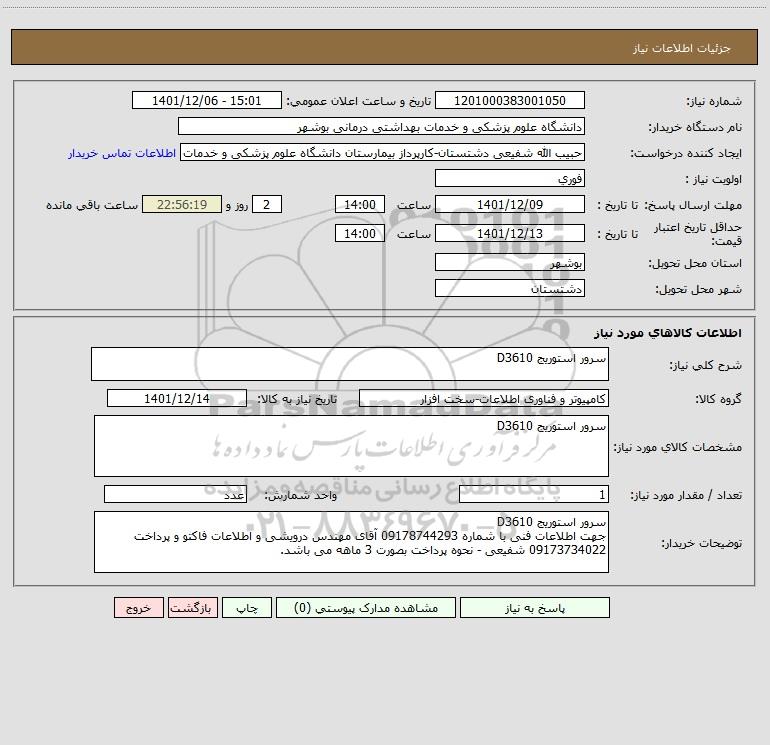The width and height of the screenshot is (770, 745).
Task: Open اطلاعات تماس خریدار link
Action: pos(122,153)
